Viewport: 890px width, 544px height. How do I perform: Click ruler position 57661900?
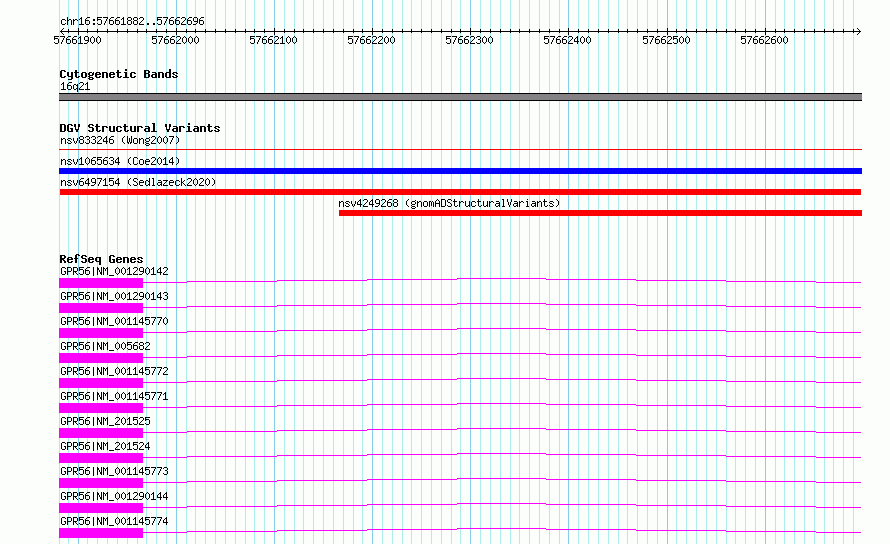(x=77, y=40)
